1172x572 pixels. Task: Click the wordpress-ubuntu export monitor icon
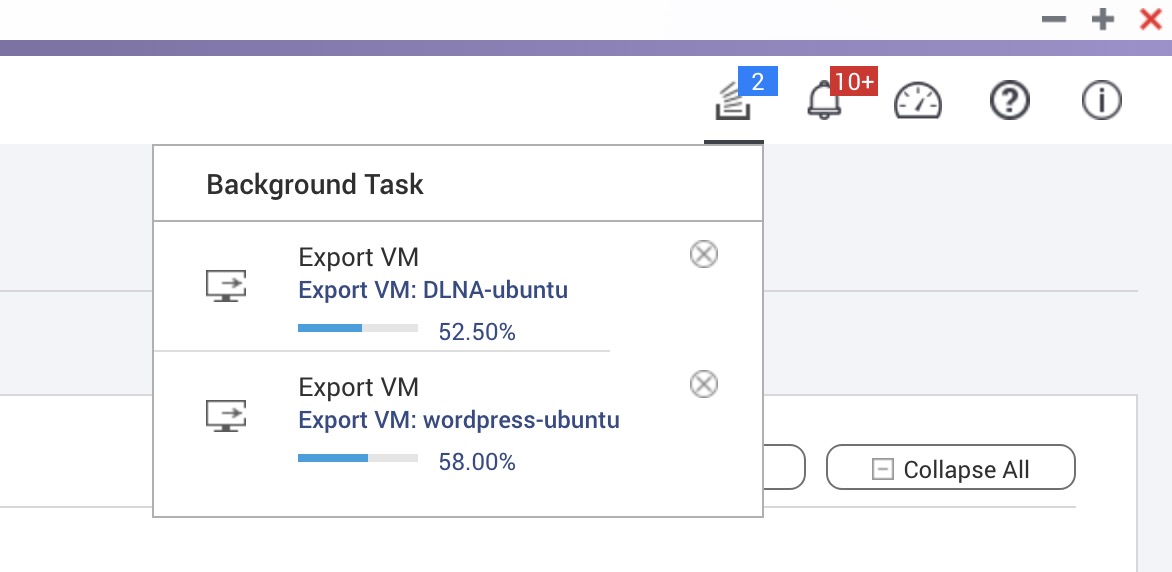[226, 415]
